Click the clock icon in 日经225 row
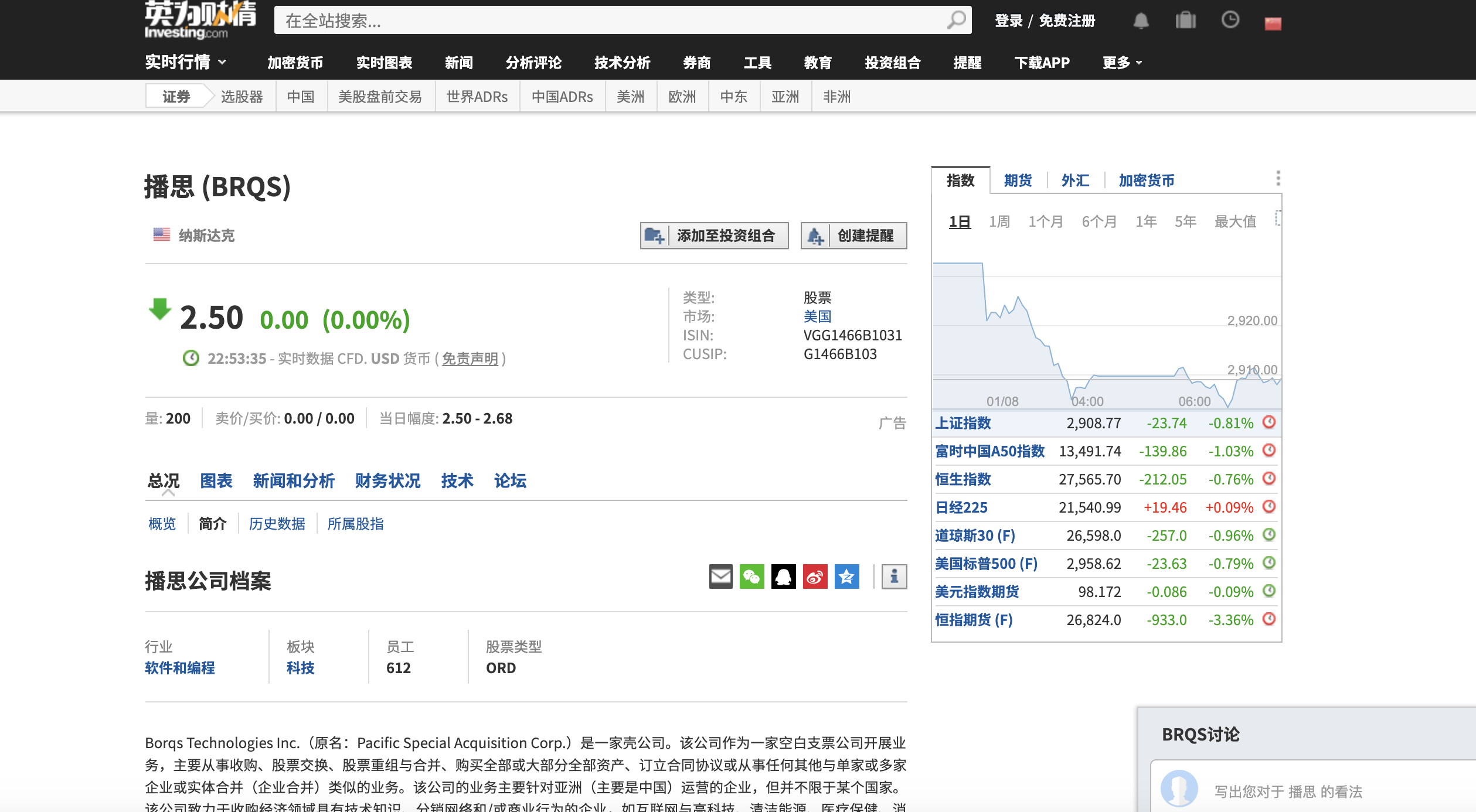The image size is (1476, 812). pos(1269,507)
